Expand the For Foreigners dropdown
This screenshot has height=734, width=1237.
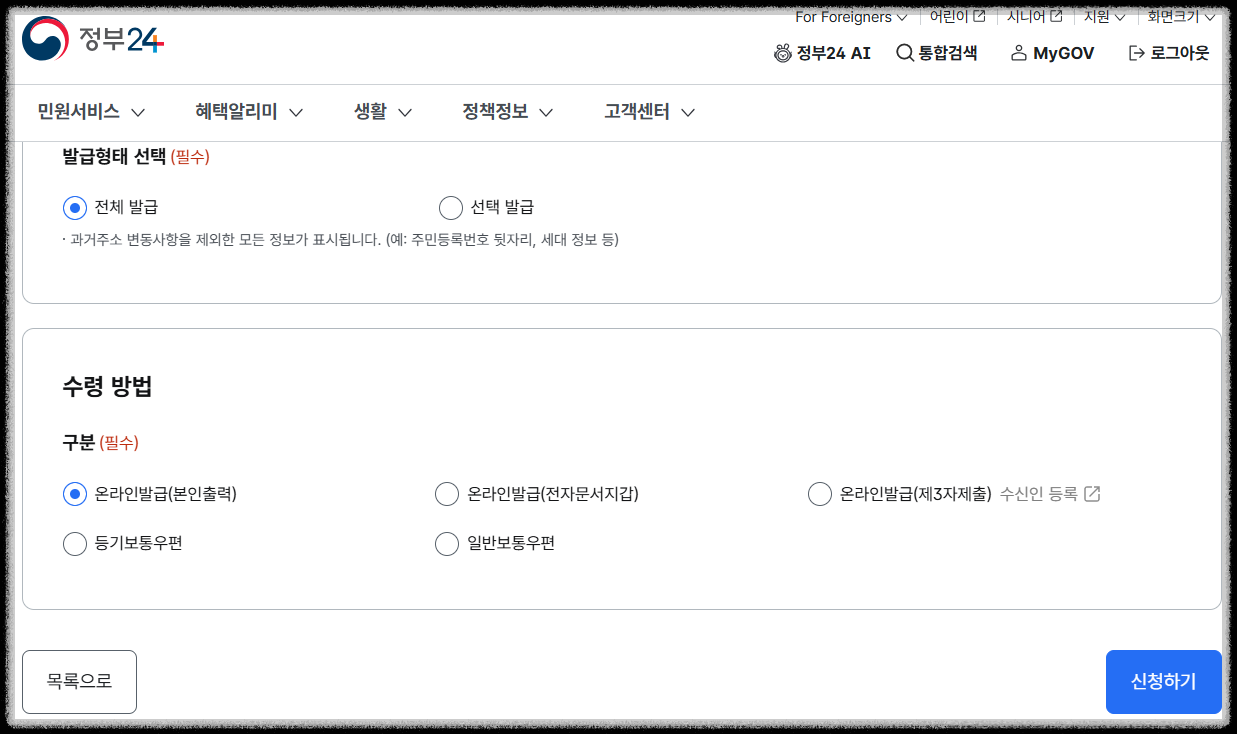[x=851, y=16]
